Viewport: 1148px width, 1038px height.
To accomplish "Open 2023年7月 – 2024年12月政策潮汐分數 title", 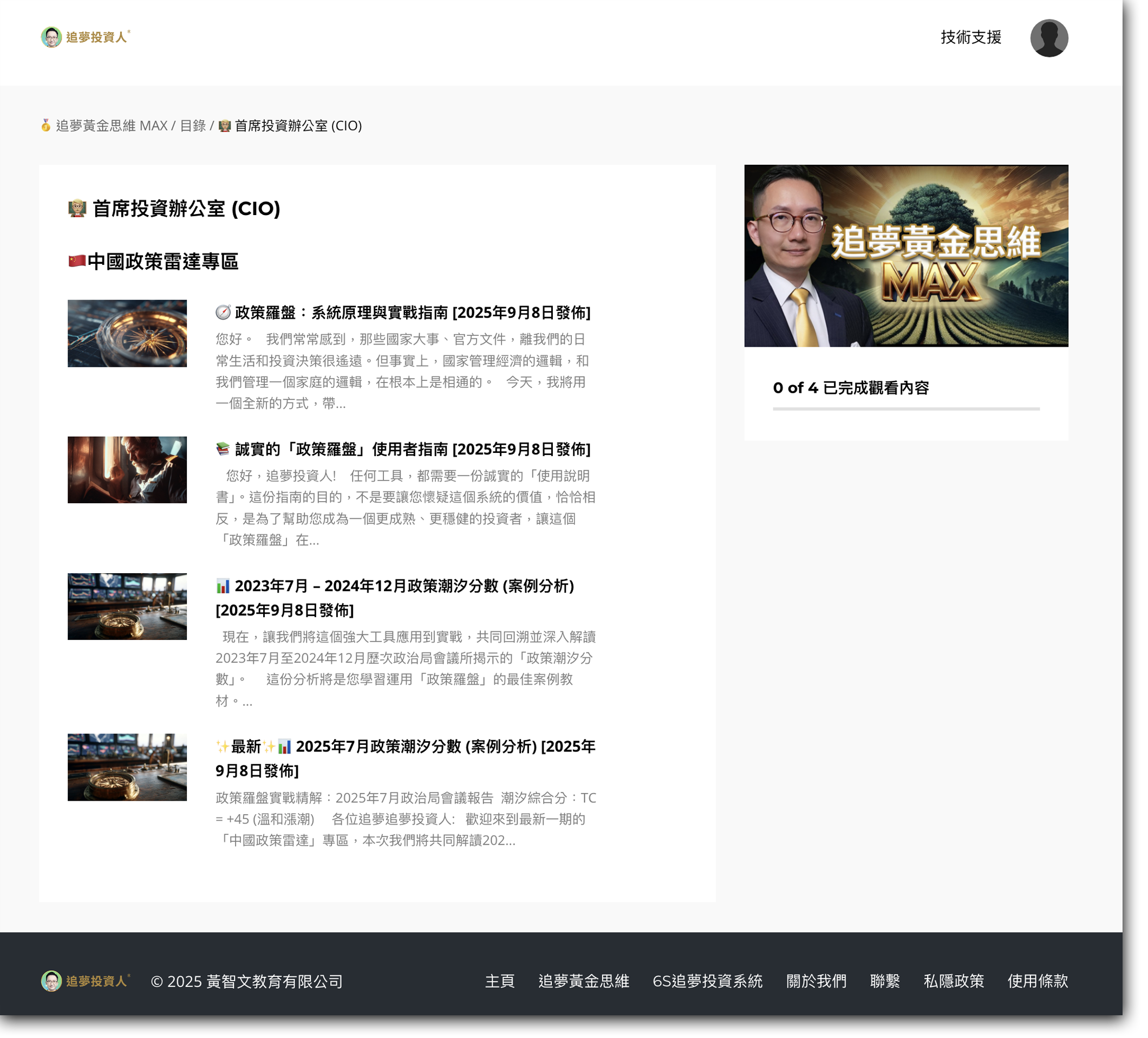I will coord(405,586).
